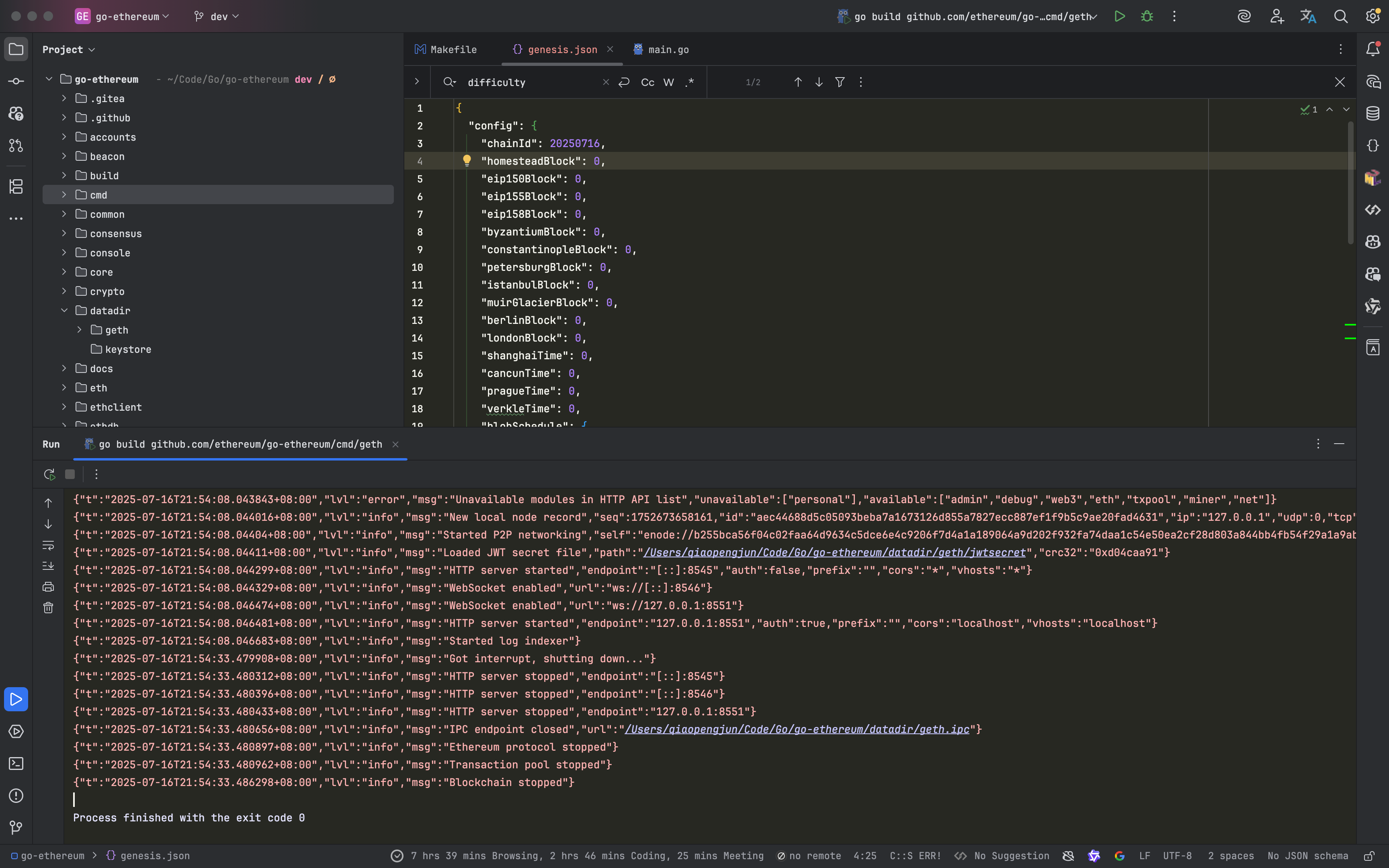Viewport: 1389px width, 868px height.
Task: Open the Terminal tool window icon
Action: [16, 764]
